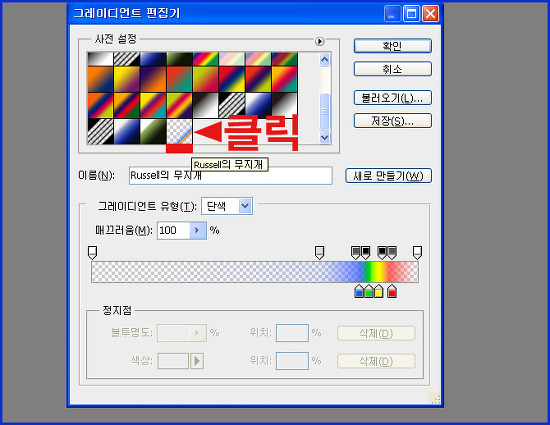Select the leftmost opacity stop above the gradient bar
Image resolution: width=550 pixels, height=425 pixels.
click(92, 252)
